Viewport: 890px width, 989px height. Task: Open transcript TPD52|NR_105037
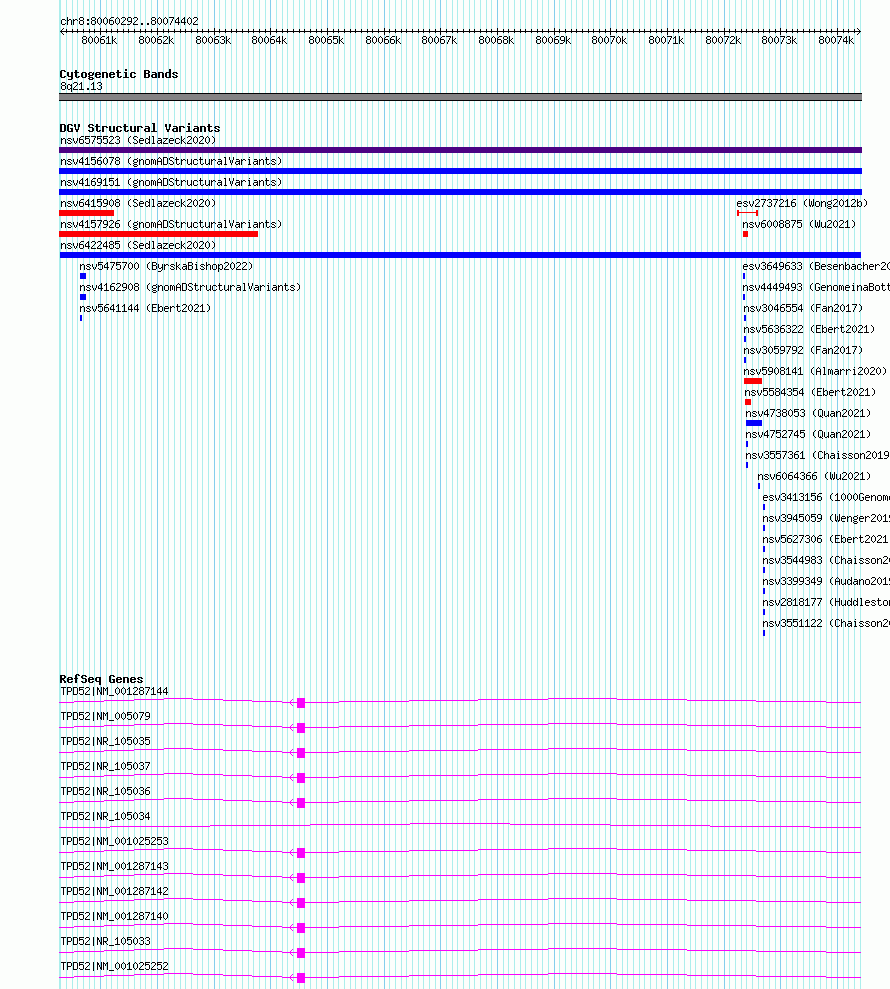(105, 766)
